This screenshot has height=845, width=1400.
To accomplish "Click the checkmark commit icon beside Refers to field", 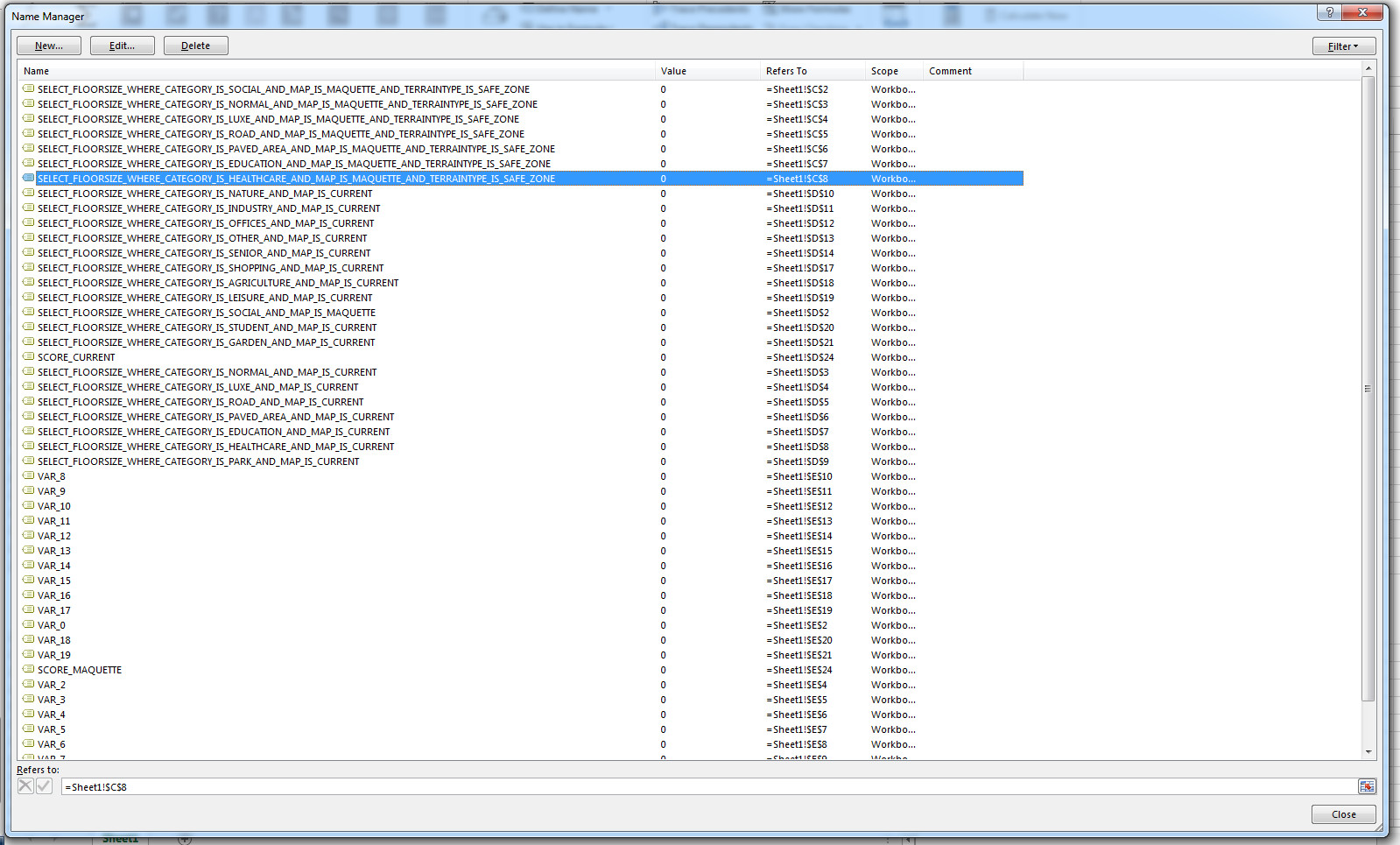I will coord(44,786).
